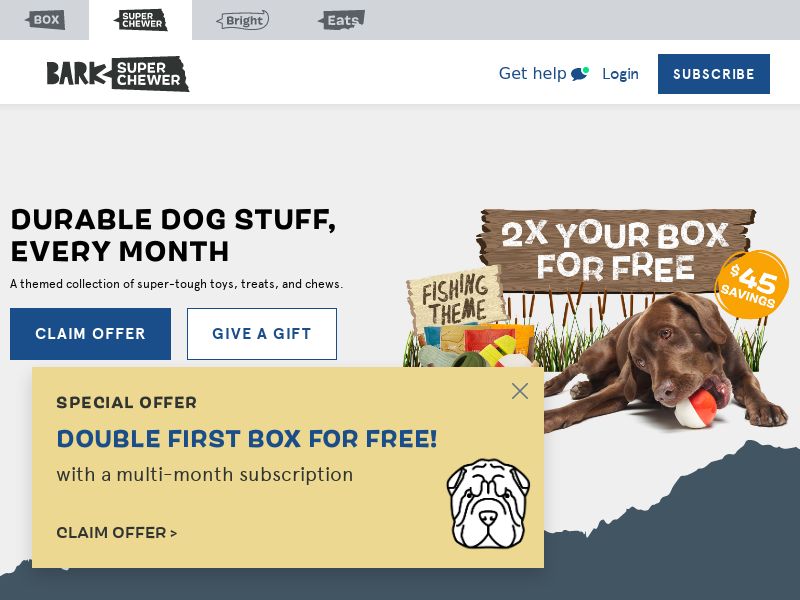Switch to the Bright brand tab
The height and width of the screenshot is (600, 800).
(x=243, y=20)
